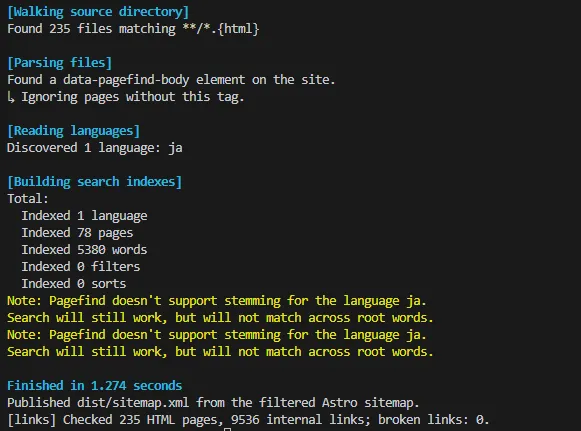Click the "Indexed 78 pages" line
Image resolution: width=581 pixels, height=431 pixels.
77,233
